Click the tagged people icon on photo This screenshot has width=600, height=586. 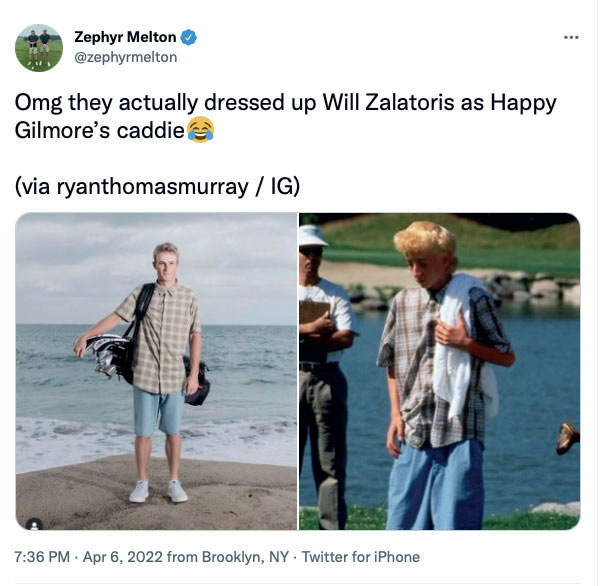pos(35,520)
